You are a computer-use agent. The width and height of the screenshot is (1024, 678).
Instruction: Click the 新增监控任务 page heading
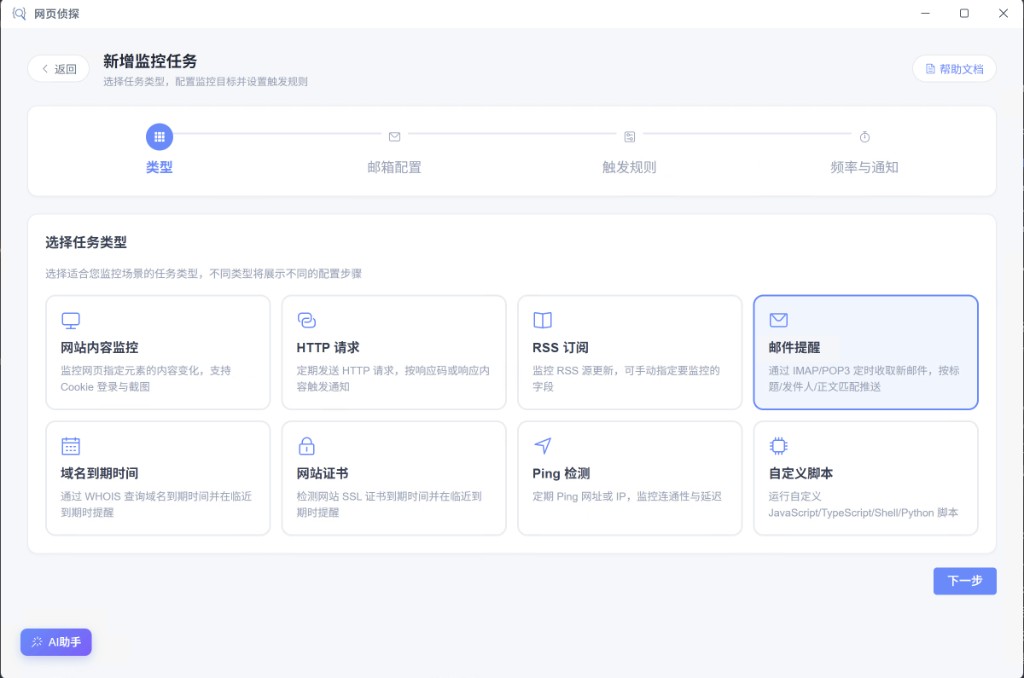(150, 61)
